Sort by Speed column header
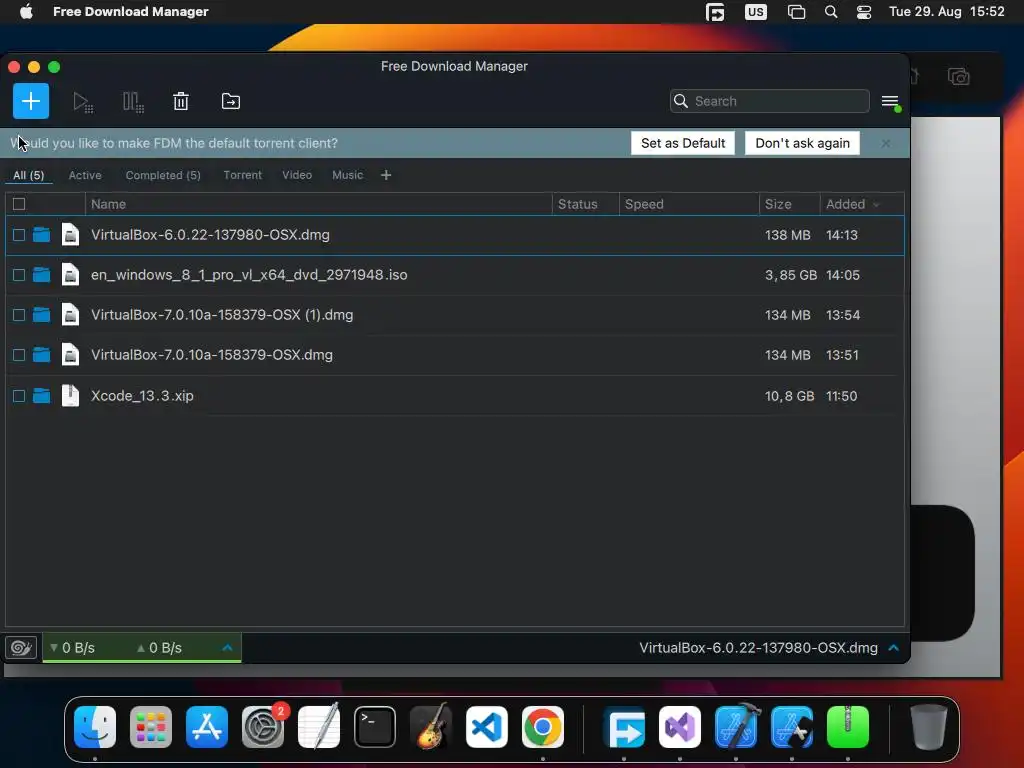The height and width of the screenshot is (768, 1024). pos(689,204)
